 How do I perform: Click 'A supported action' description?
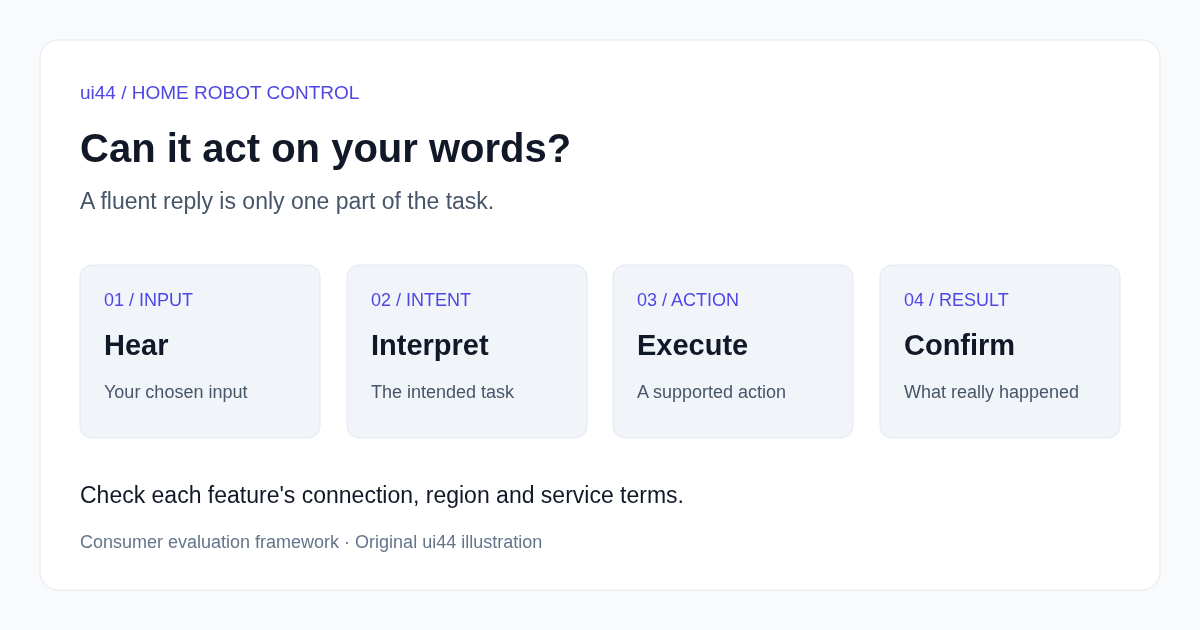click(x=711, y=392)
